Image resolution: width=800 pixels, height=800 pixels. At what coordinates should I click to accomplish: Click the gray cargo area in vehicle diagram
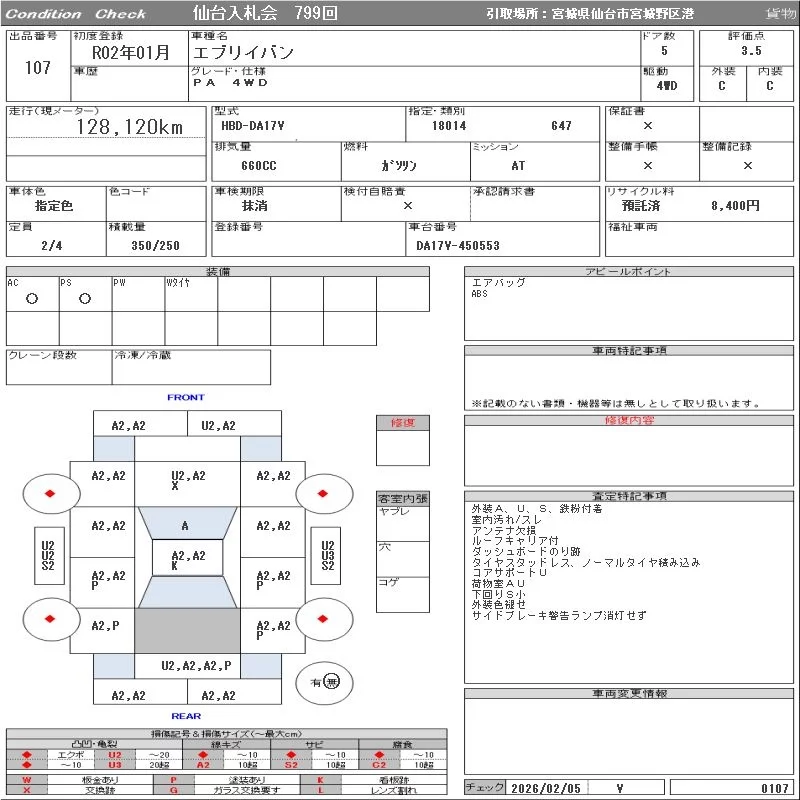187,632
